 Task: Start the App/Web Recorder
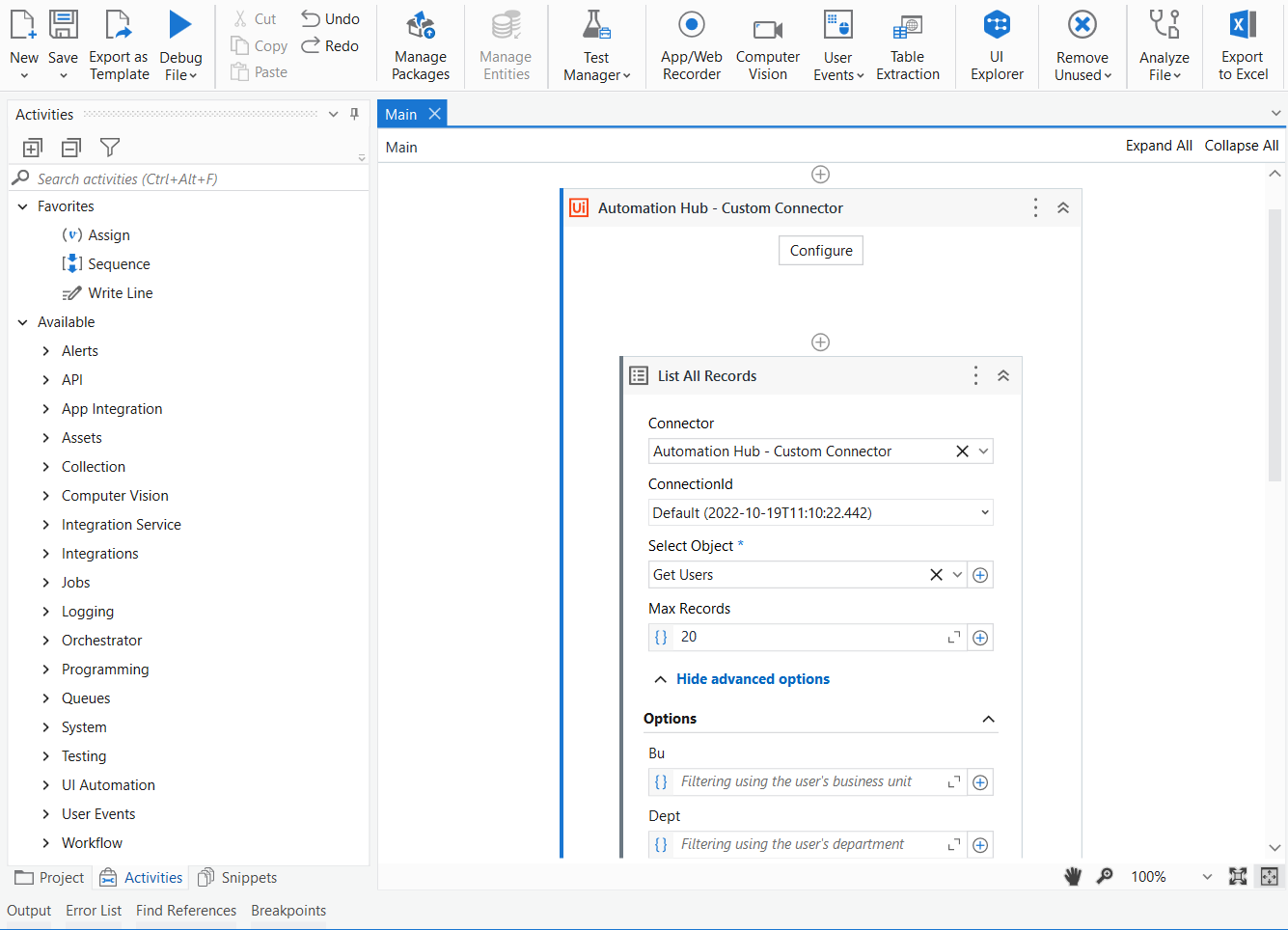coord(692,45)
